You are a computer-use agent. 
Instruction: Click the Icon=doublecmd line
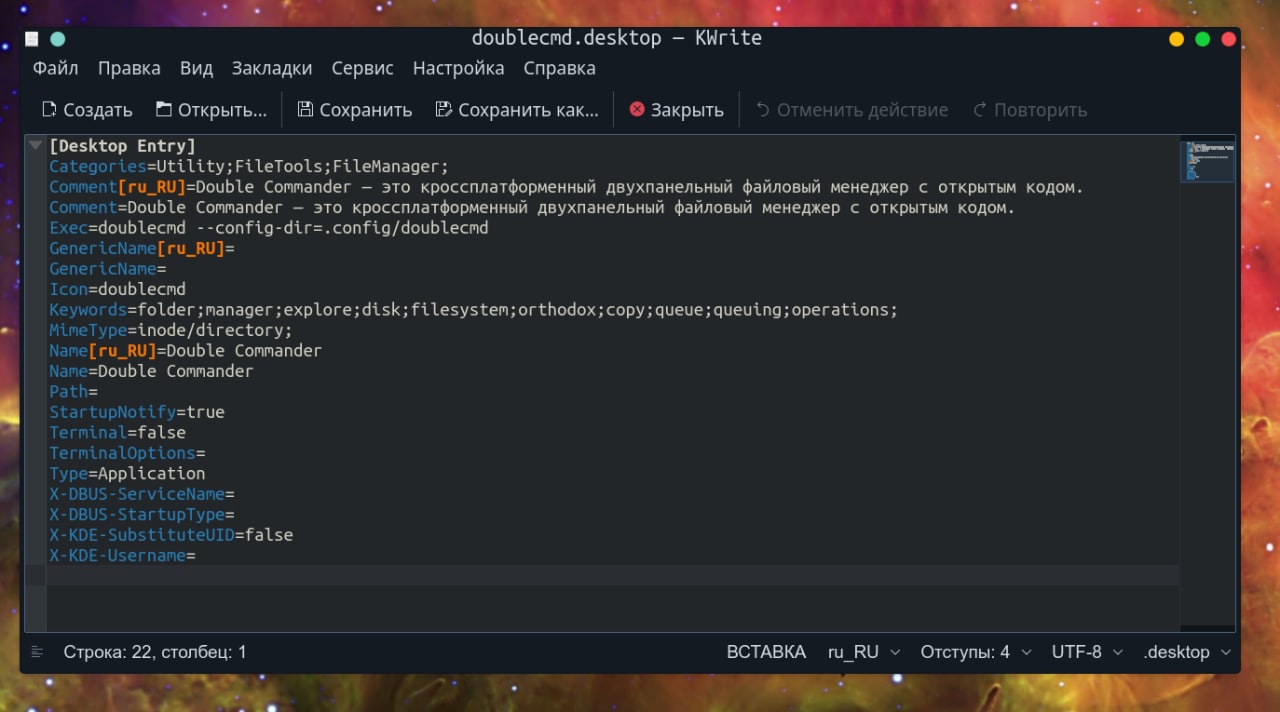tap(118, 289)
